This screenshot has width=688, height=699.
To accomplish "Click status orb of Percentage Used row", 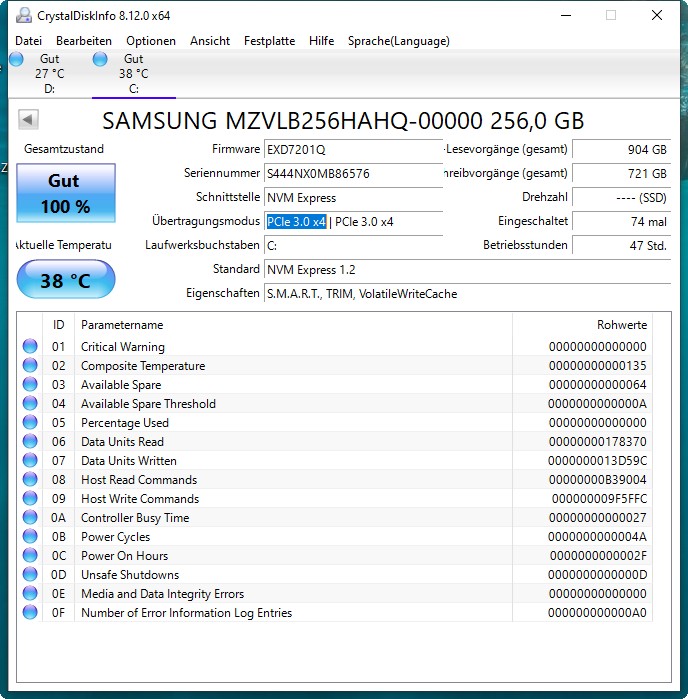I will click(30, 422).
